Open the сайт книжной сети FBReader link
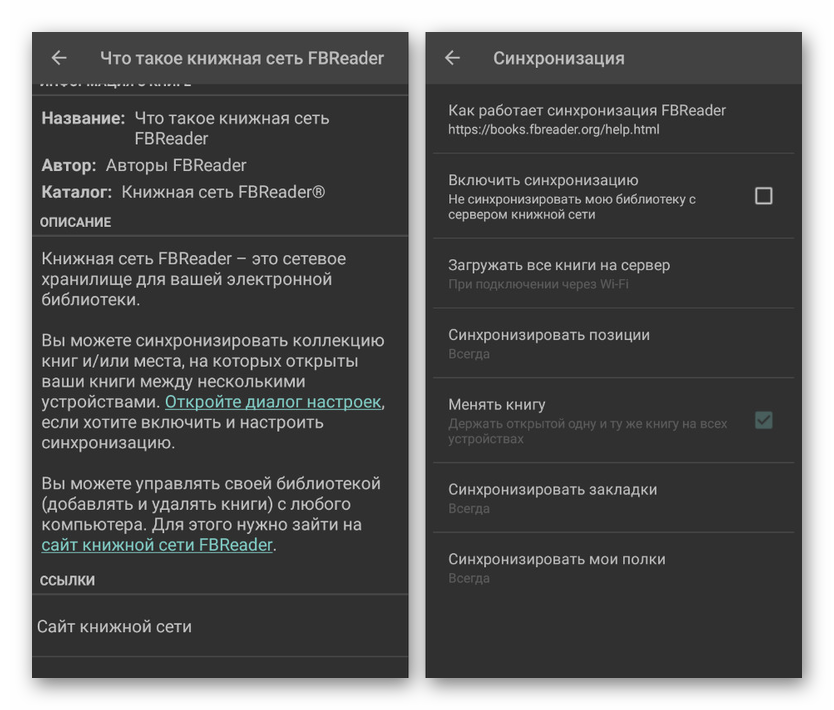Screen dimensions: 834x710 pos(157,545)
